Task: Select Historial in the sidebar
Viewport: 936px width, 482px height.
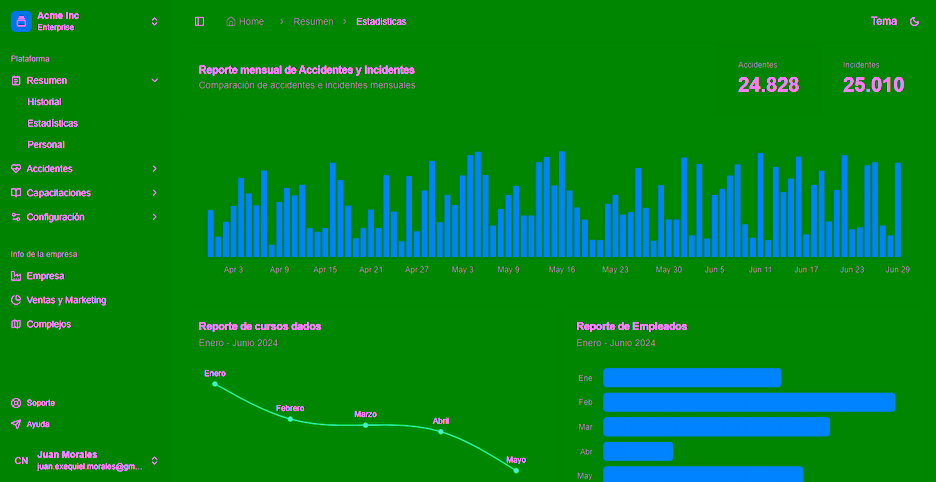Action: pyautogui.click(x=44, y=102)
